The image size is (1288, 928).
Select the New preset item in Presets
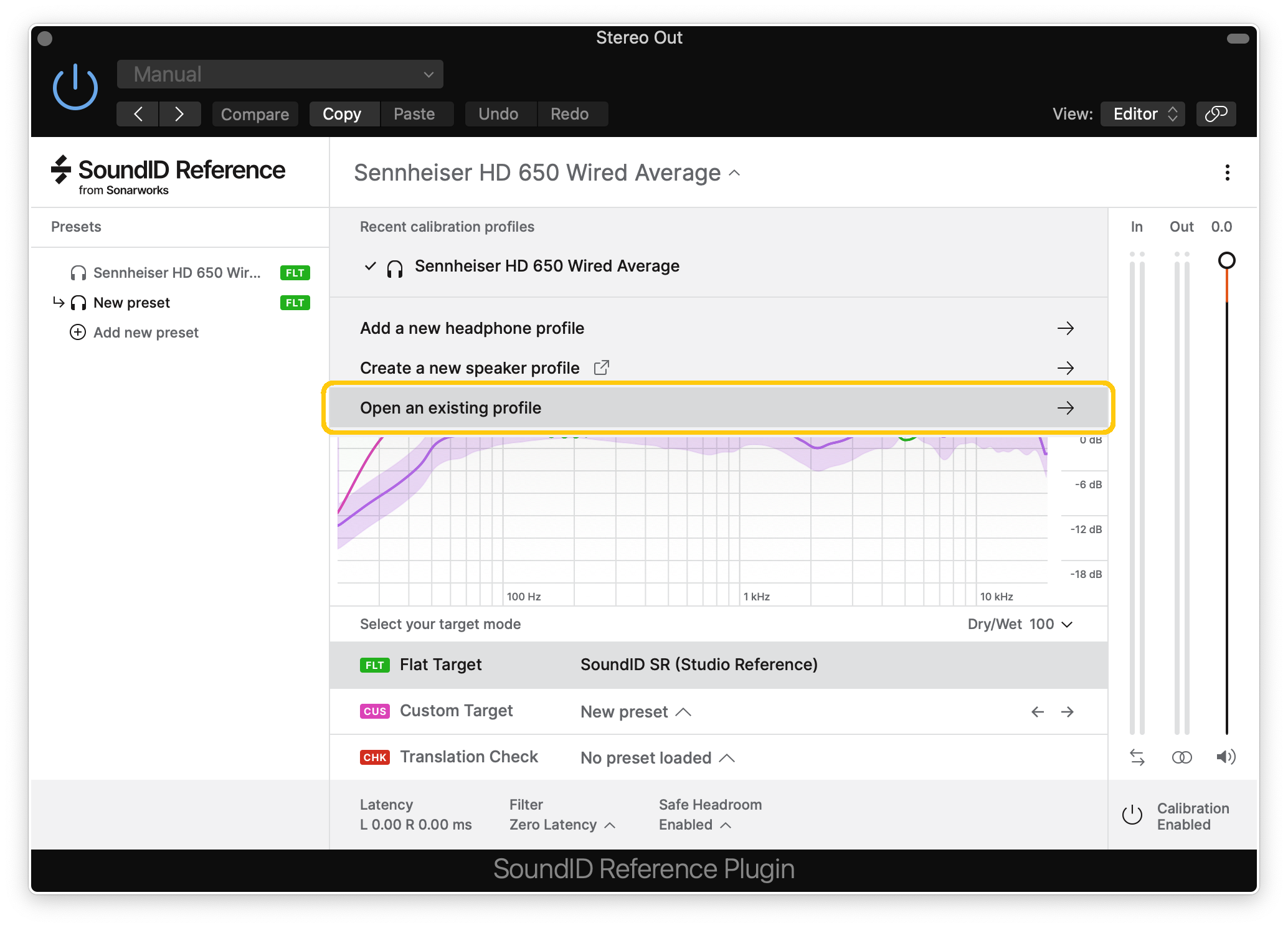[131, 303]
